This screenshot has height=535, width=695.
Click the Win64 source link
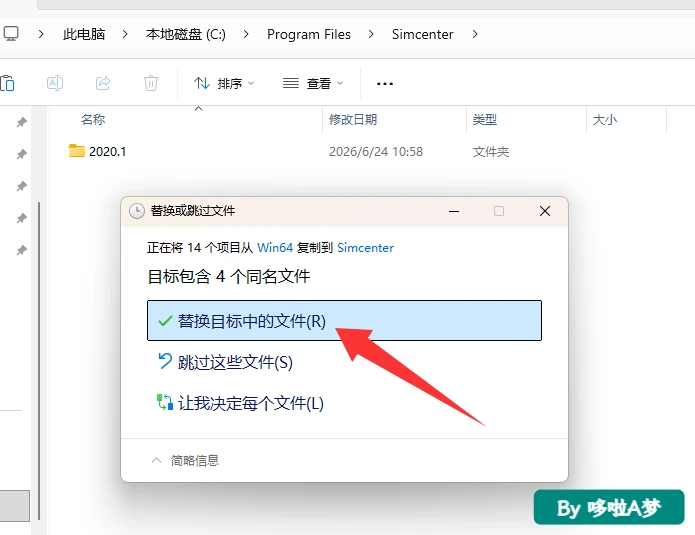[275, 247]
